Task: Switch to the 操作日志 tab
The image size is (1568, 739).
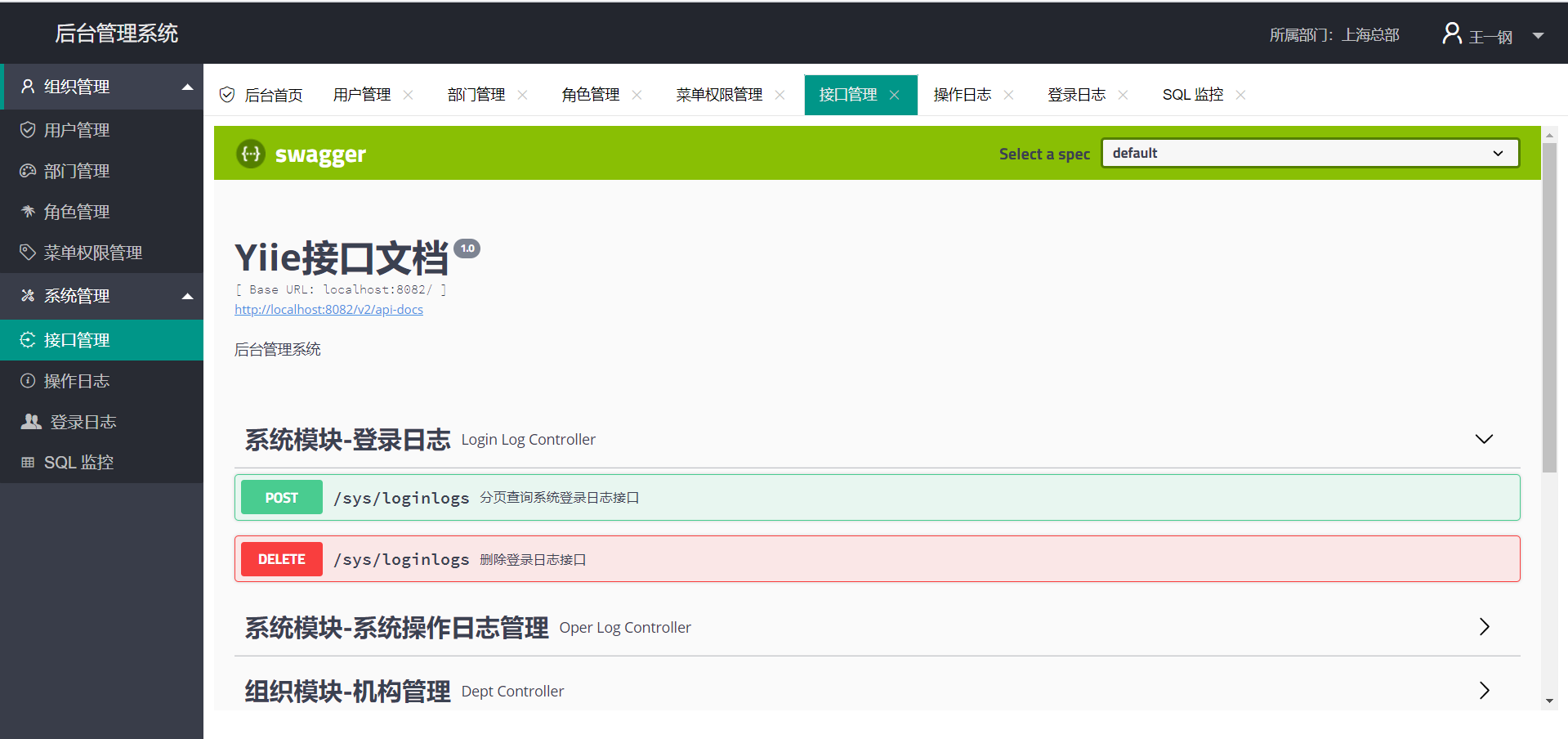Action: click(x=963, y=95)
